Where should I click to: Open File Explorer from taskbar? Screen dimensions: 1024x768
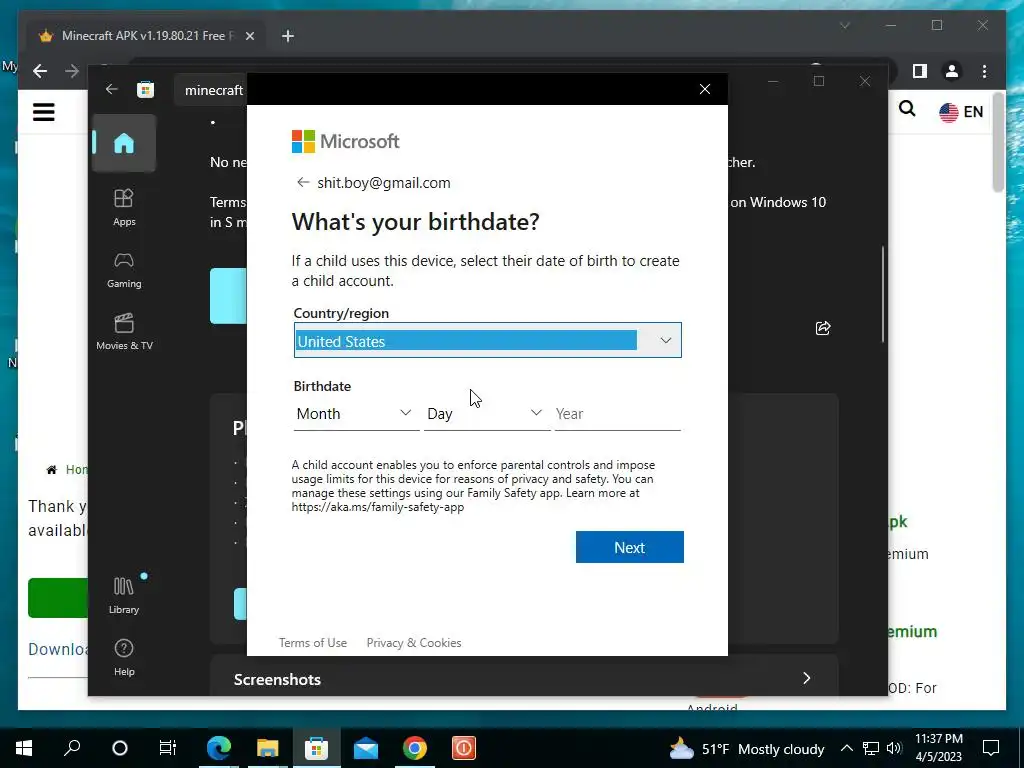[268, 748]
